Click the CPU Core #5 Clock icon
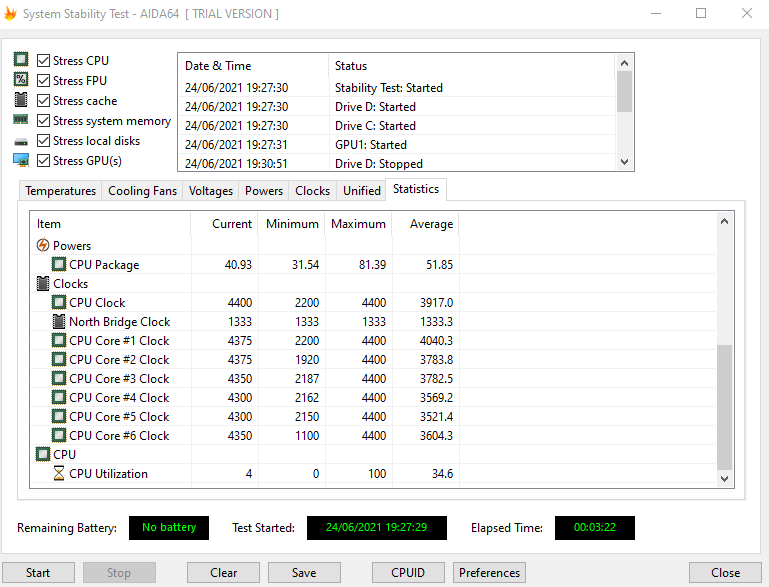The image size is (769, 587). click(x=59, y=416)
